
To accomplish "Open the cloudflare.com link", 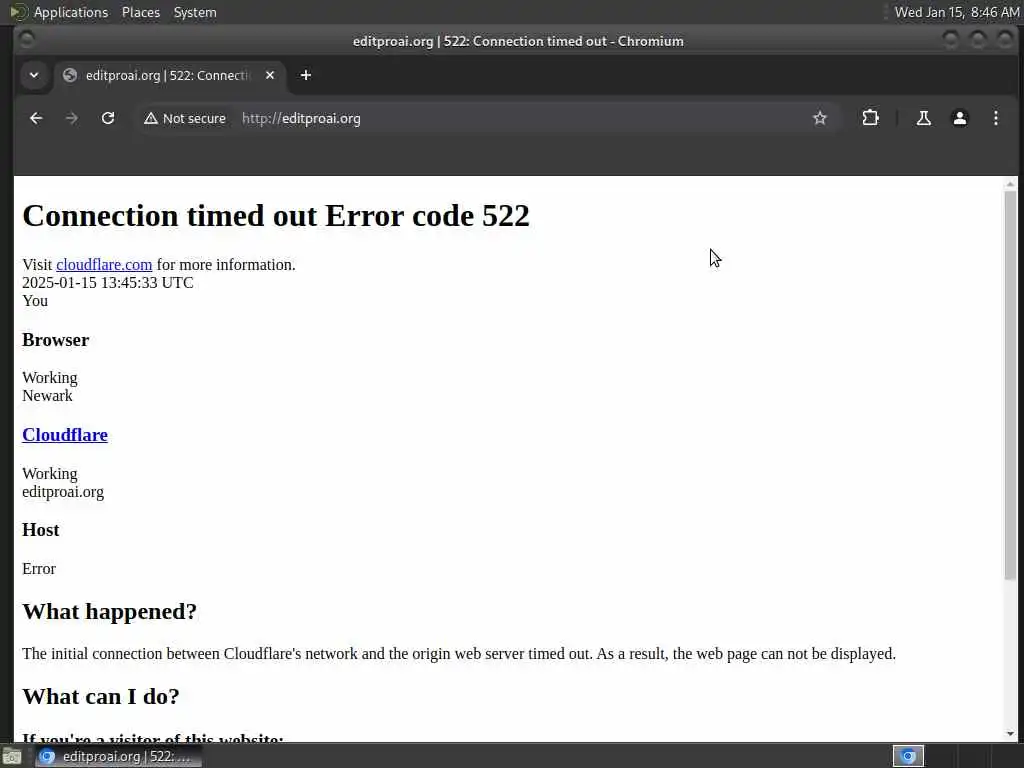I will (x=104, y=264).
